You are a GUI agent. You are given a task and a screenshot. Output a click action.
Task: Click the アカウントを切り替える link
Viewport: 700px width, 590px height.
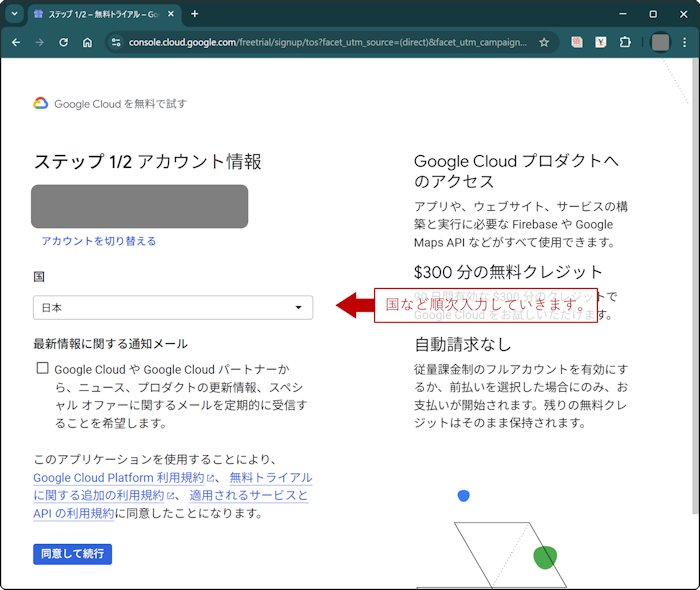98,241
